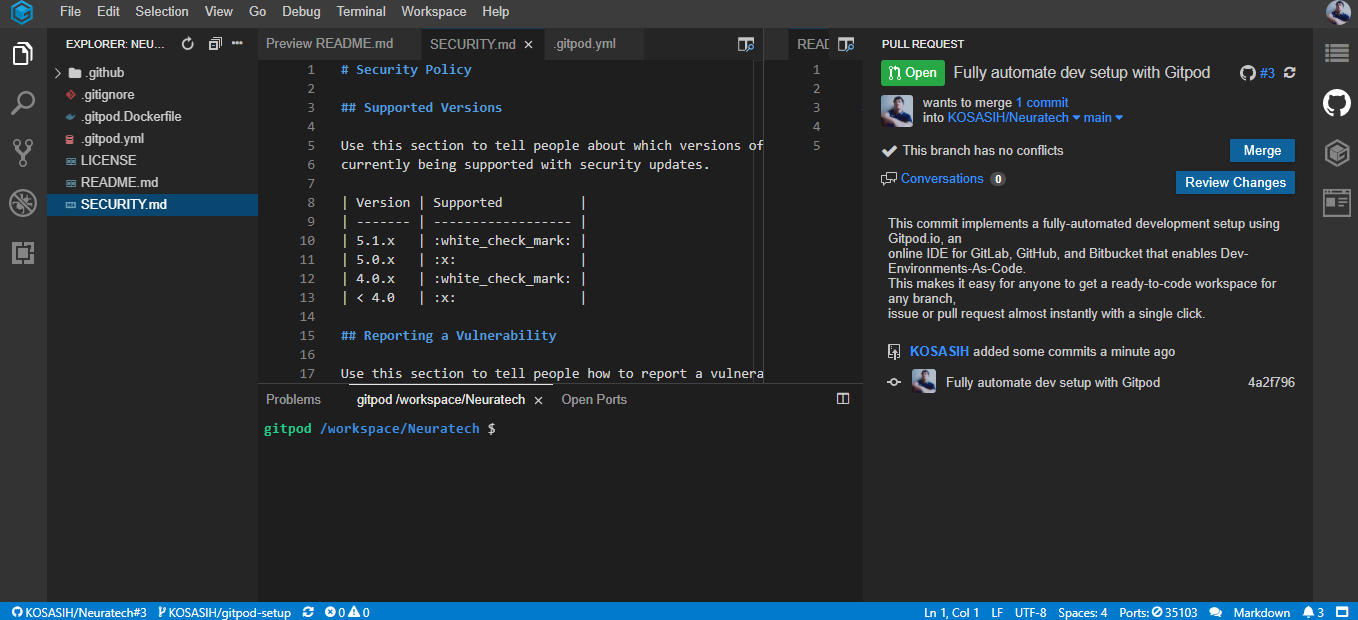Image resolution: width=1358 pixels, height=620 pixels.
Task: Click the terminal prompt input area
Action: 560,428
